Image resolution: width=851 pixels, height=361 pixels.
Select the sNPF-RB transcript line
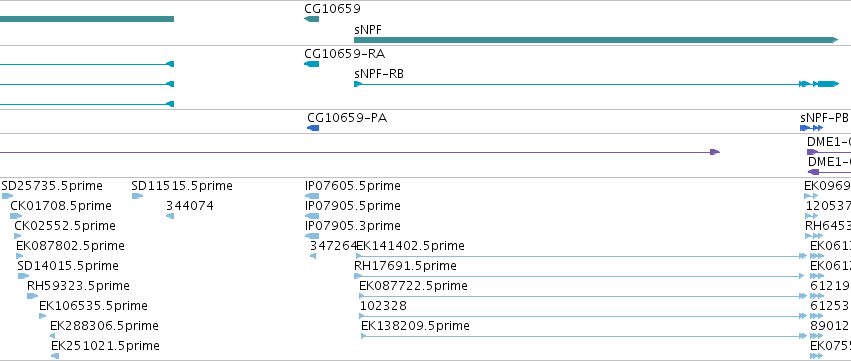coord(596,84)
